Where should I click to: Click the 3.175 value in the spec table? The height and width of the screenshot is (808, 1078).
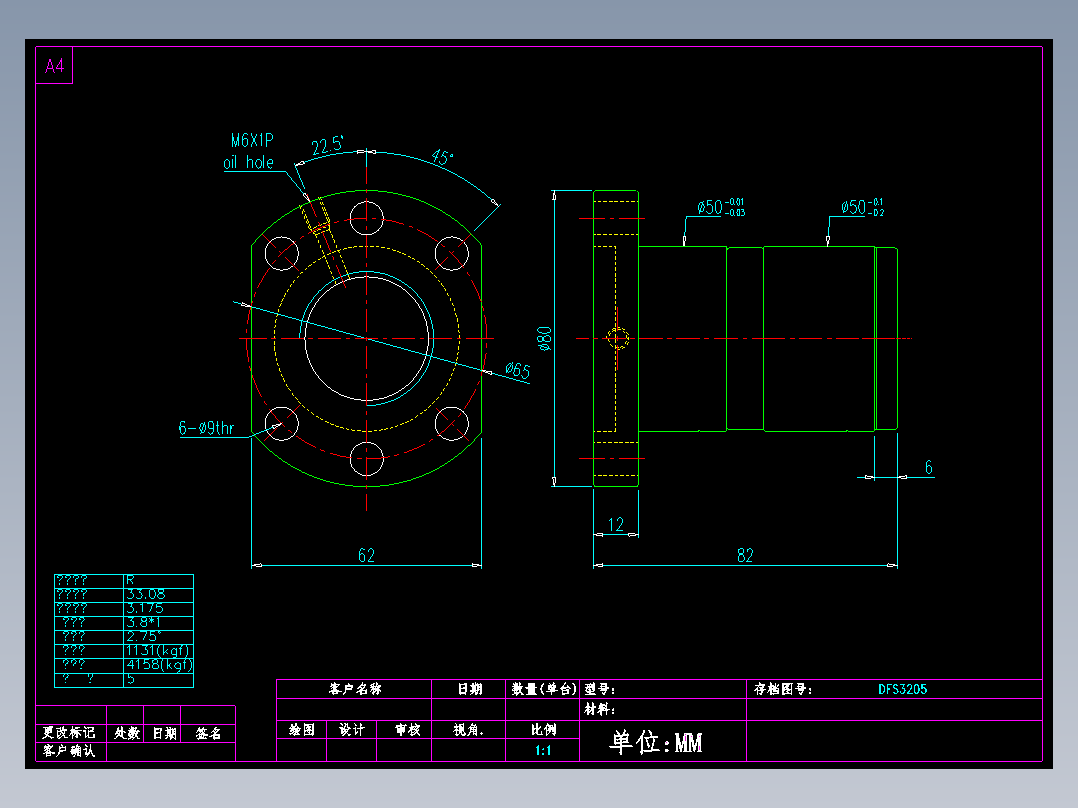144,609
